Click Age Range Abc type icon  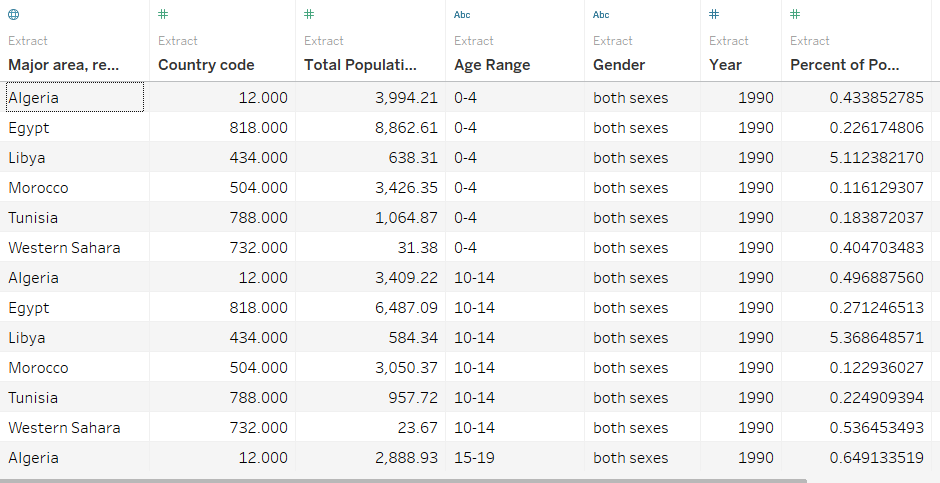tap(462, 15)
